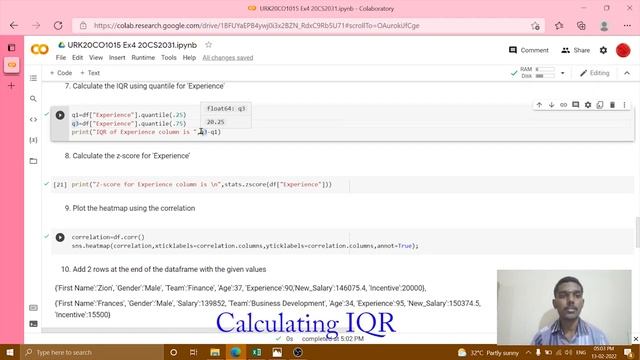This screenshot has width=640, height=360.
Task: Open the command palette icon in sidebar
Action: pyautogui.click(x=33, y=308)
